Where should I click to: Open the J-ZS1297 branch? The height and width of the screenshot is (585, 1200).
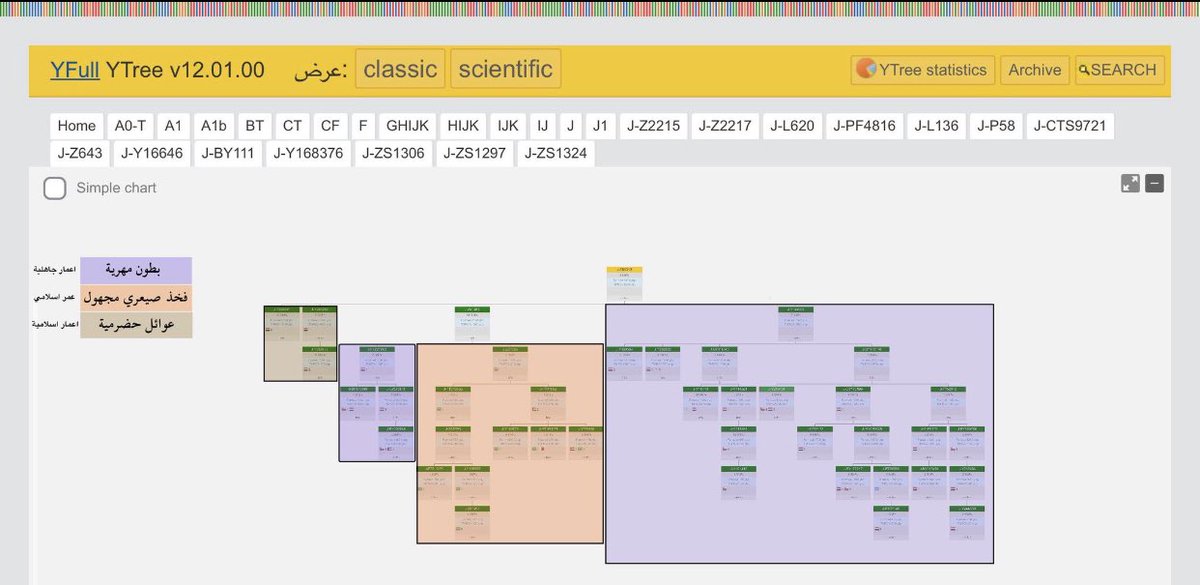tap(475, 153)
